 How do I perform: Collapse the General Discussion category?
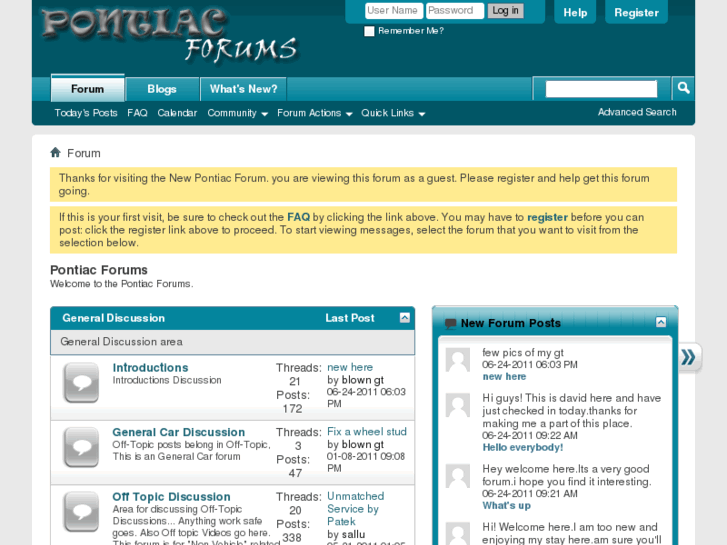(405, 318)
